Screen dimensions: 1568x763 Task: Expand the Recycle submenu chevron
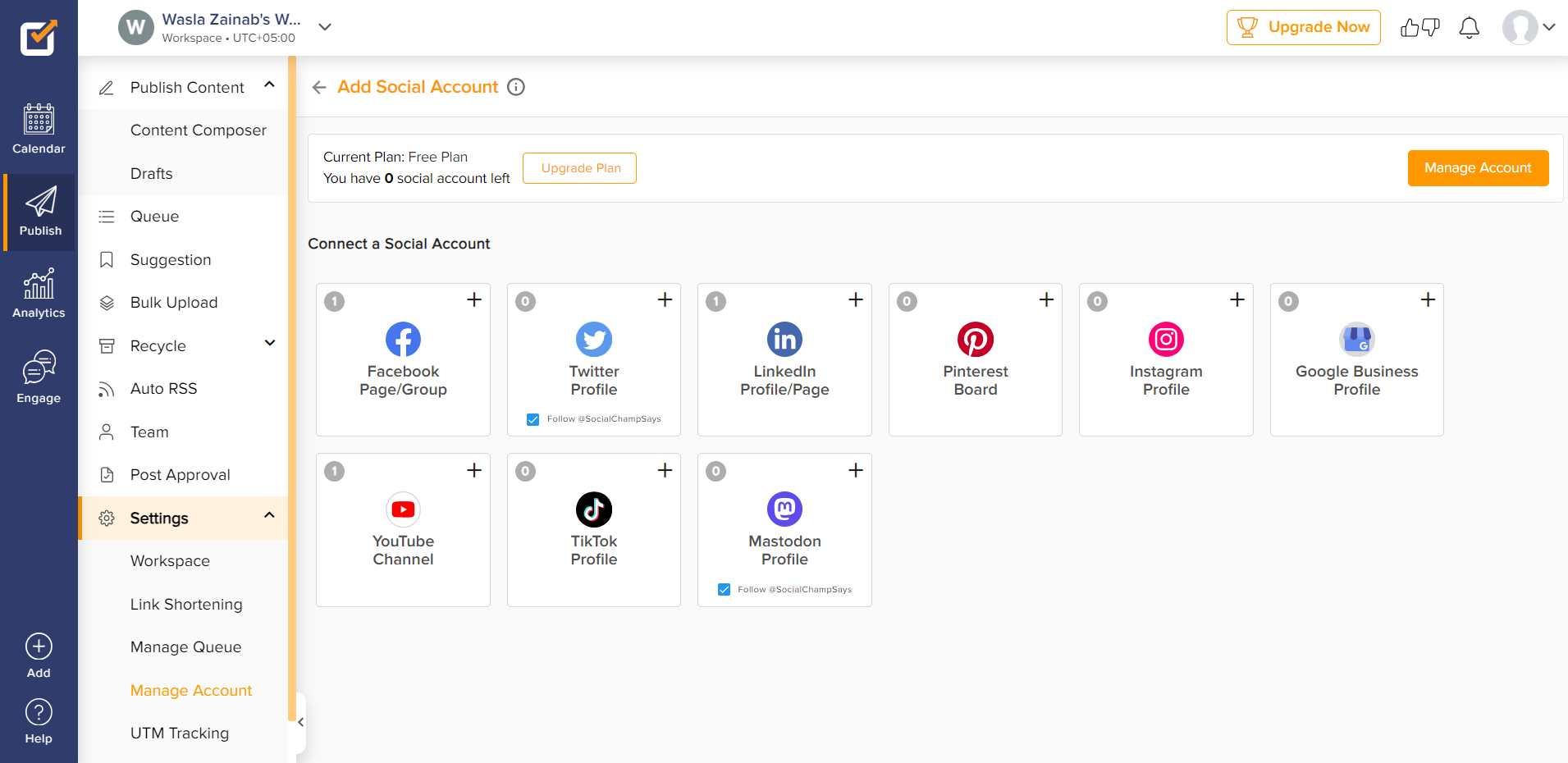269,343
